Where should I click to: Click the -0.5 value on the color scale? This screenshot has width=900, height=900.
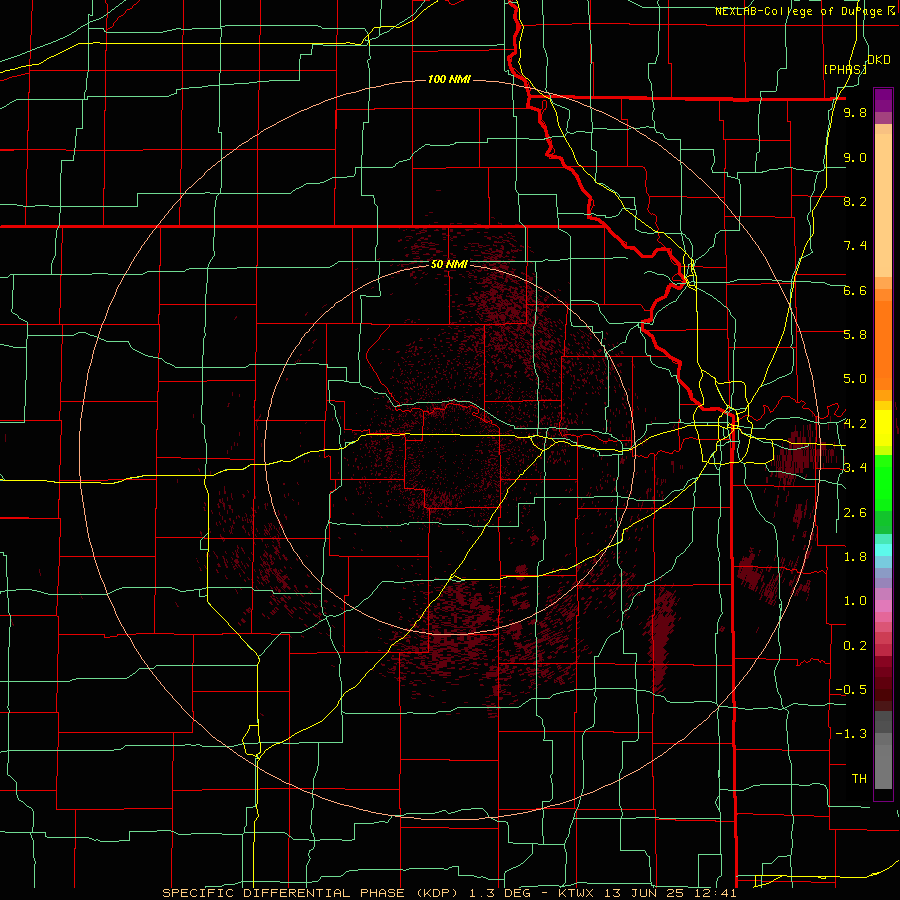tap(851, 689)
